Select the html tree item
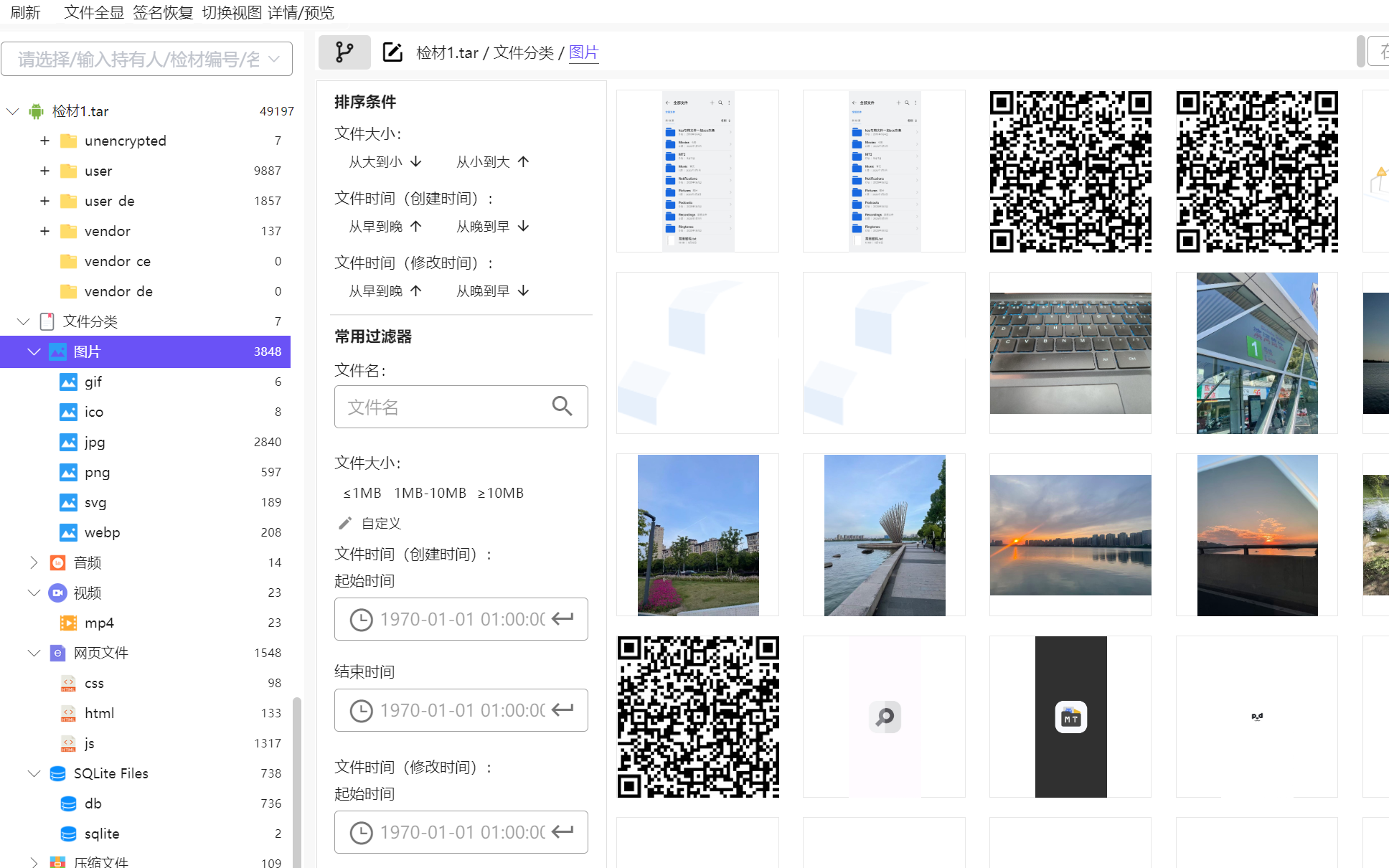1389x868 pixels. pos(145,713)
